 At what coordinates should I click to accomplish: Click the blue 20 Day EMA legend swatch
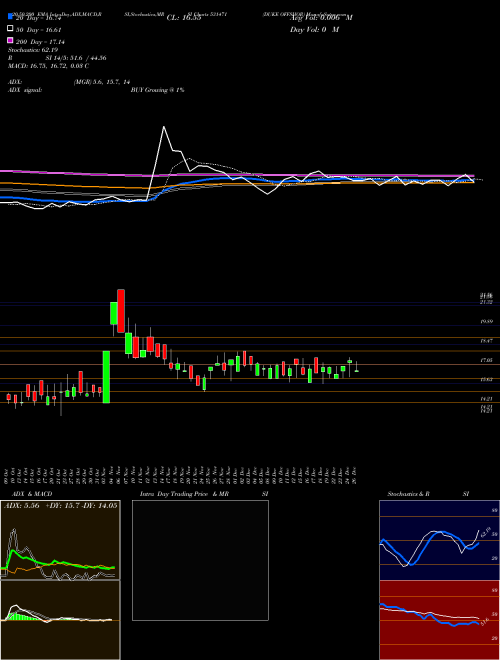pos(11,17)
